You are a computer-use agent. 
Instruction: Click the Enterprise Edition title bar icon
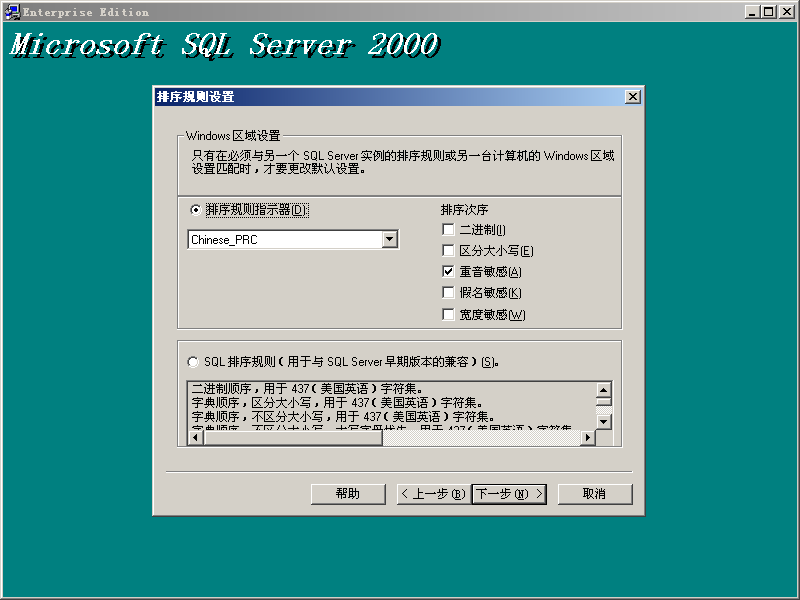12,12
